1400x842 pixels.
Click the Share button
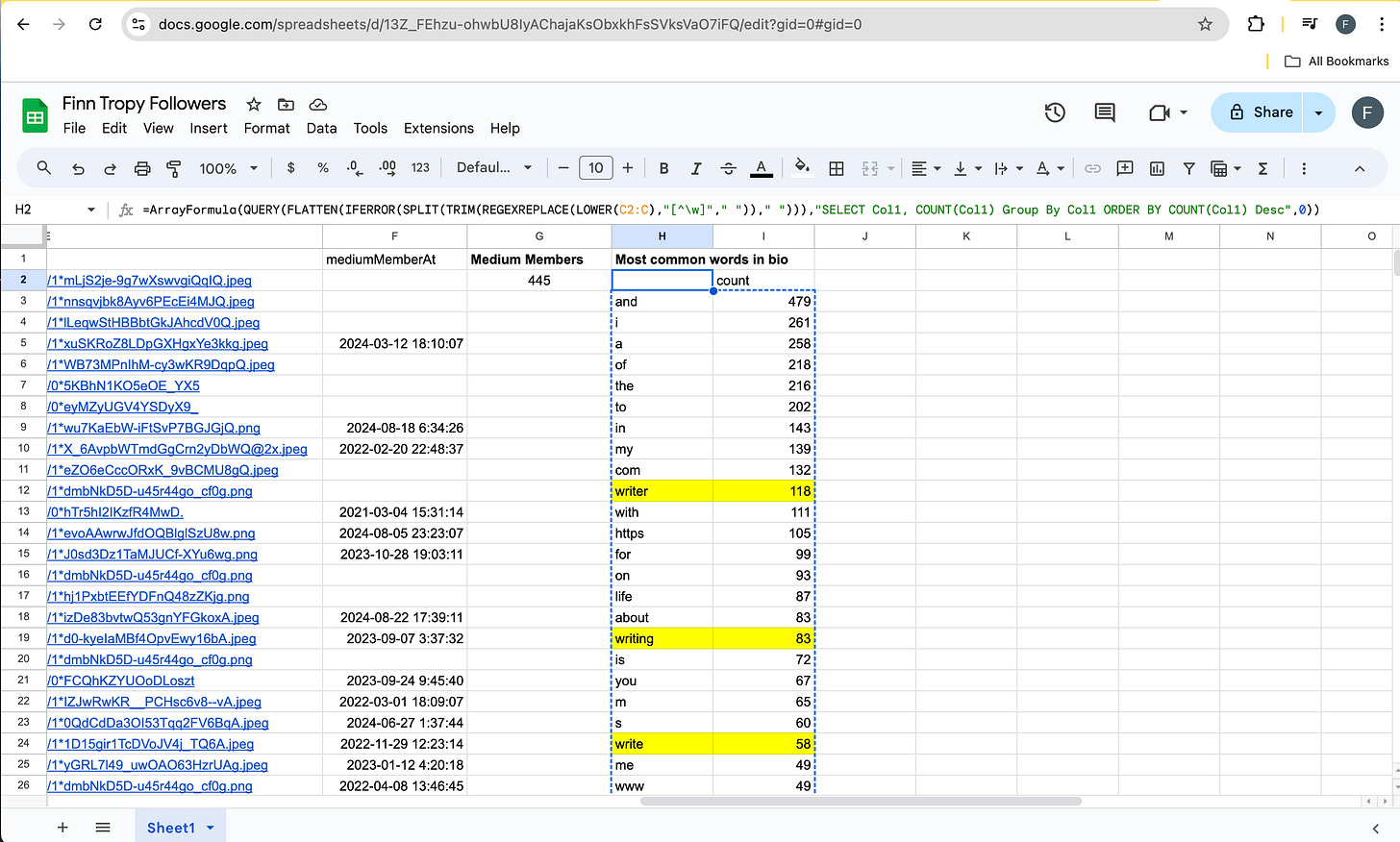1257,112
